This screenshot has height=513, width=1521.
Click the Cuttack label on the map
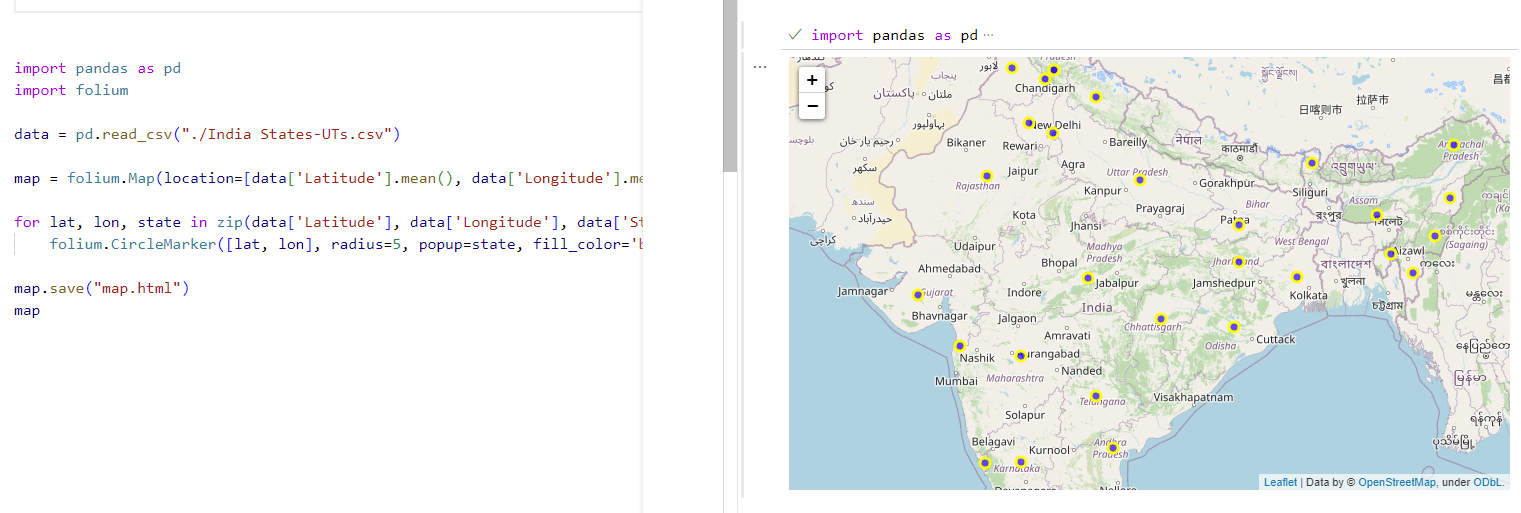tap(1276, 339)
